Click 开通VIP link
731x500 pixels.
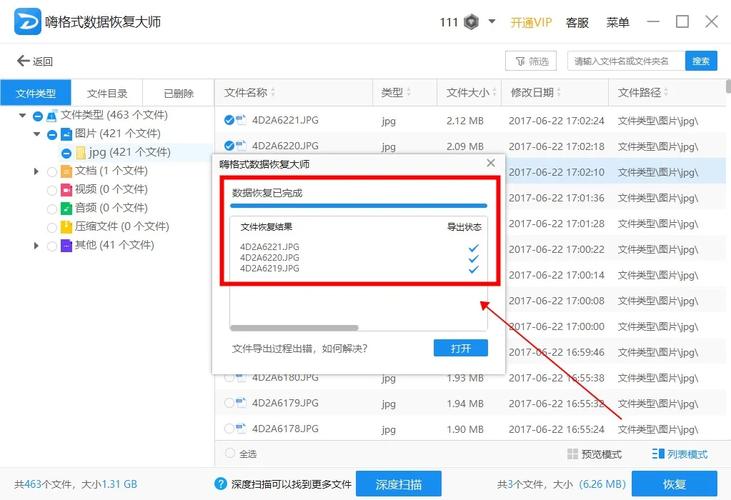tap(531, 22)
